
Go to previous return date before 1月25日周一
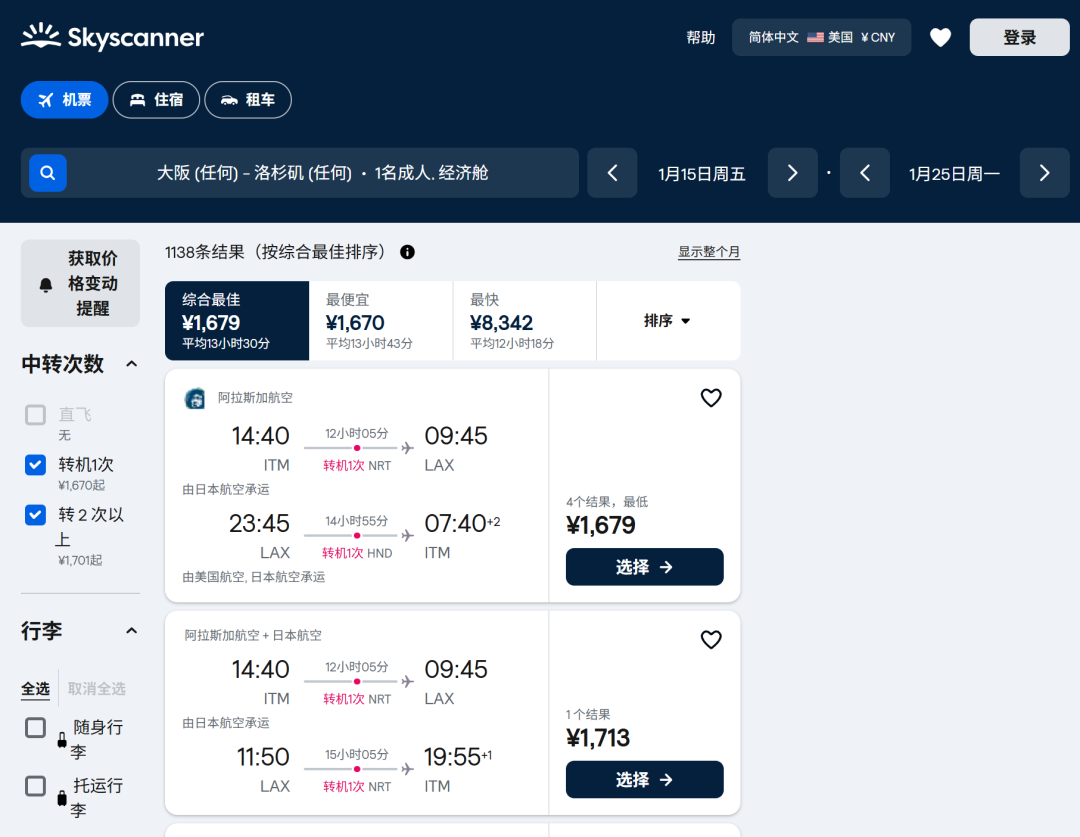tap(865, 173)
